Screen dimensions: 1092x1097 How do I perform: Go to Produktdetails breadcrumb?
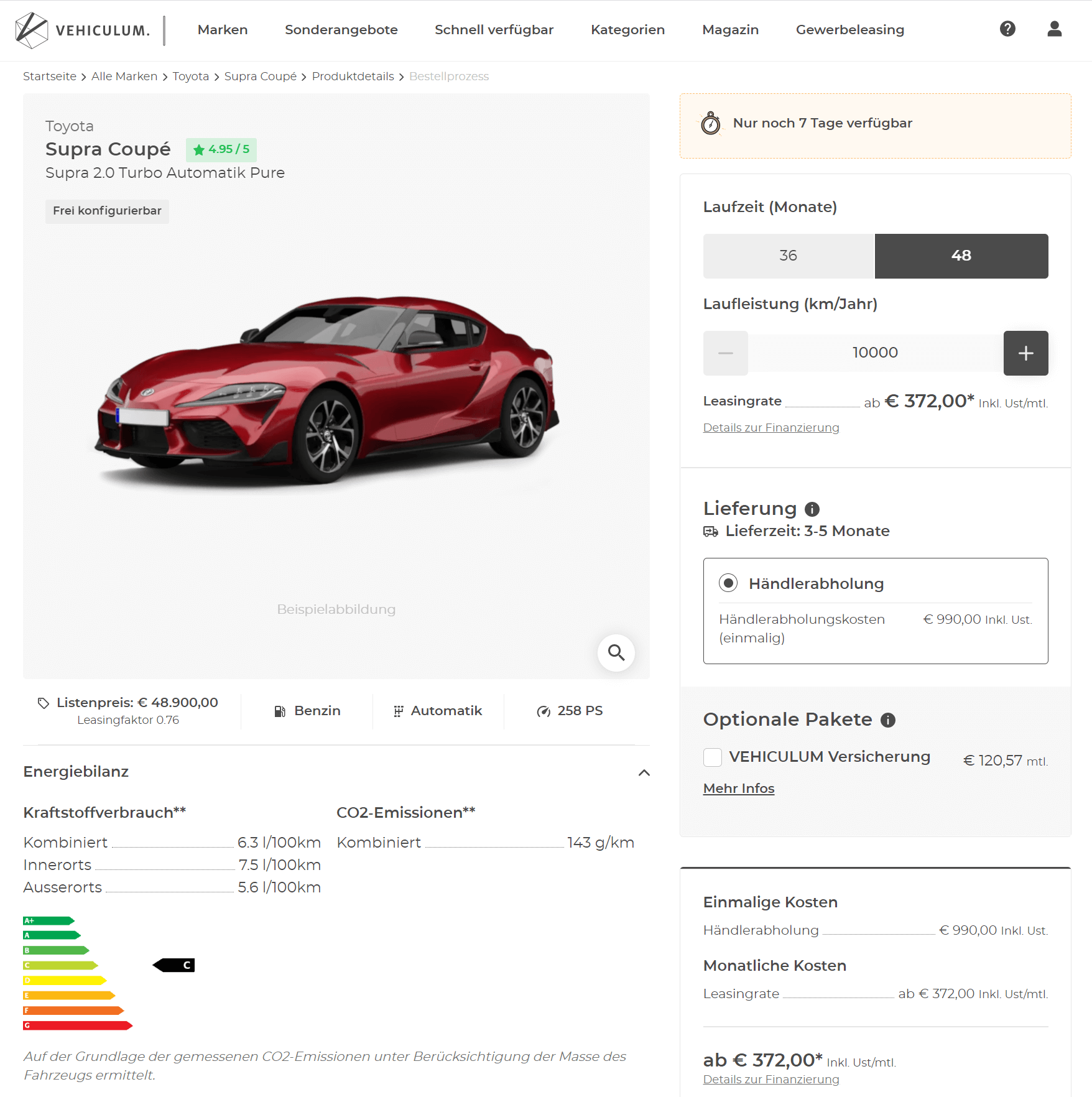coord(353,76)
